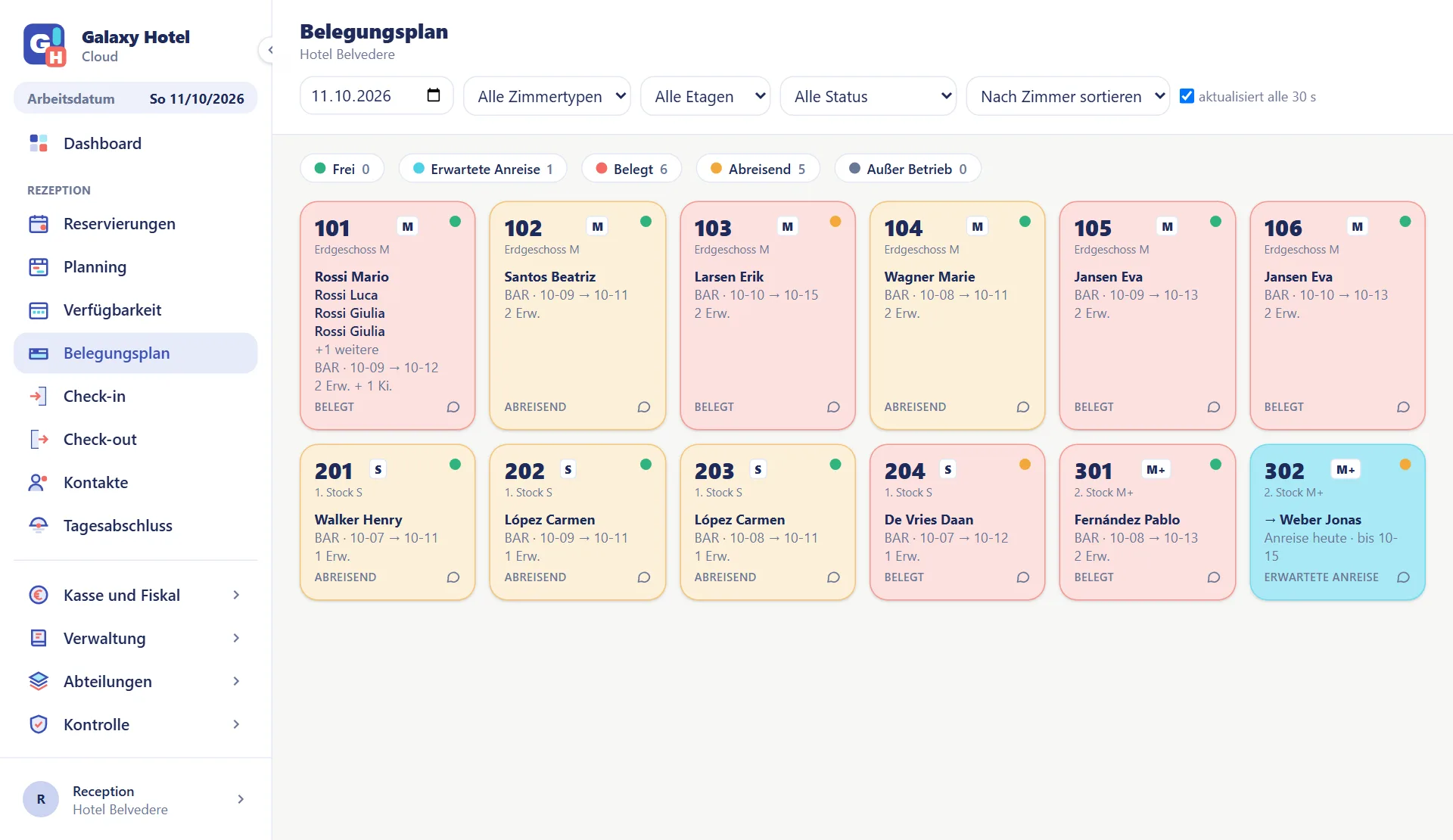
Task: Open the 'Alle Etagen' dropdown
Action: (x=705, y=96)
